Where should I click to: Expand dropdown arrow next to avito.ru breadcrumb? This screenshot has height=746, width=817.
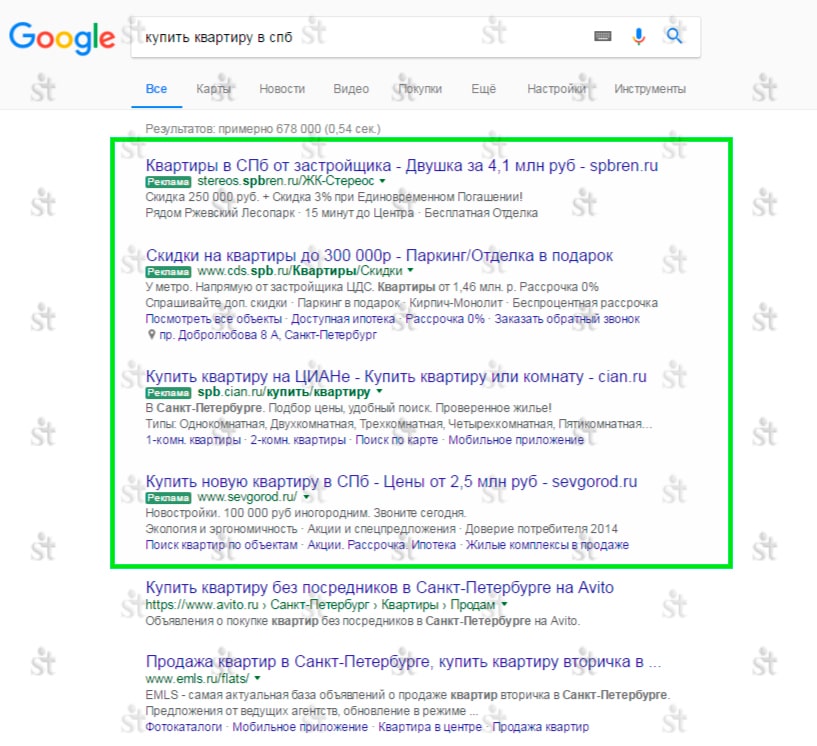pos(504,605)
